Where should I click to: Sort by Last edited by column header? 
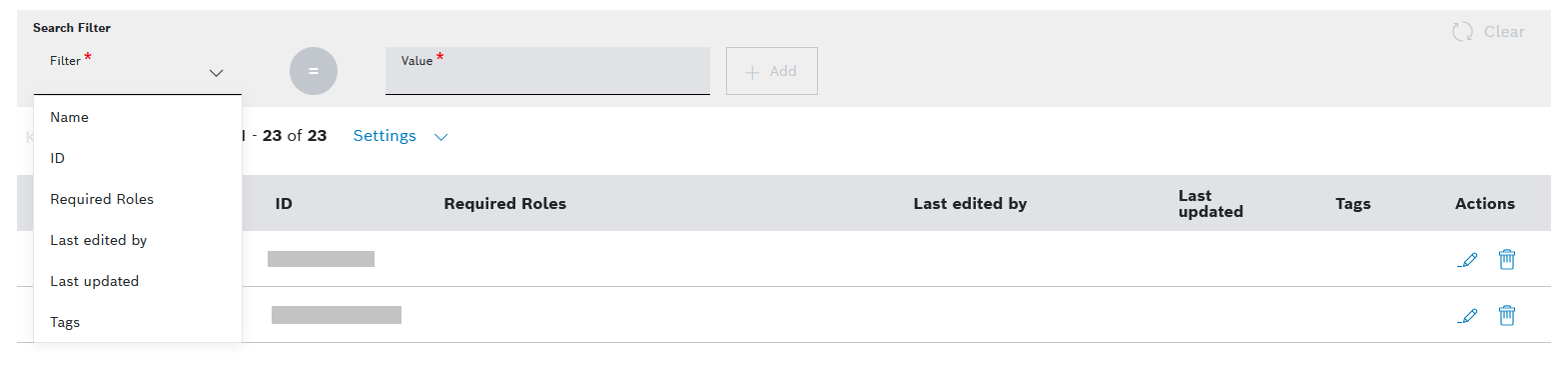(970, 204)
